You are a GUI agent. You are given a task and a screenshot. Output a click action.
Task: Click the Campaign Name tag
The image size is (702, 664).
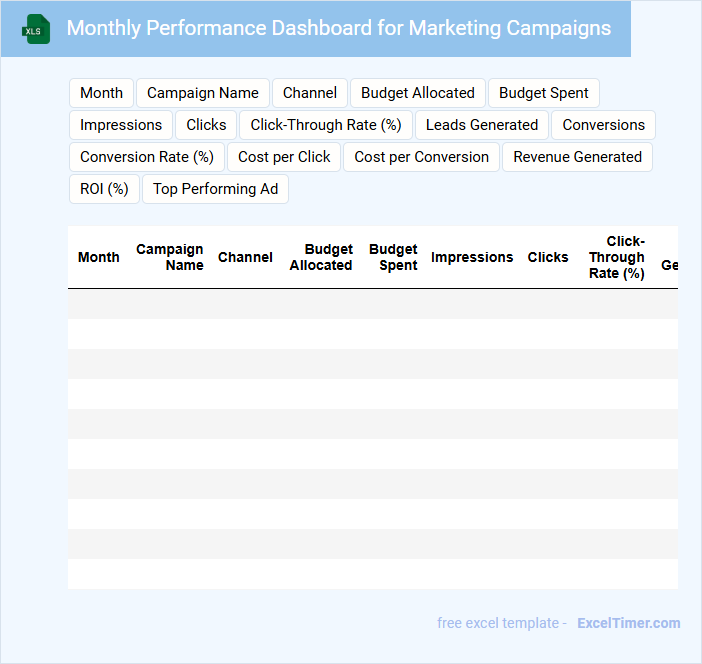(x=203, y=93)
